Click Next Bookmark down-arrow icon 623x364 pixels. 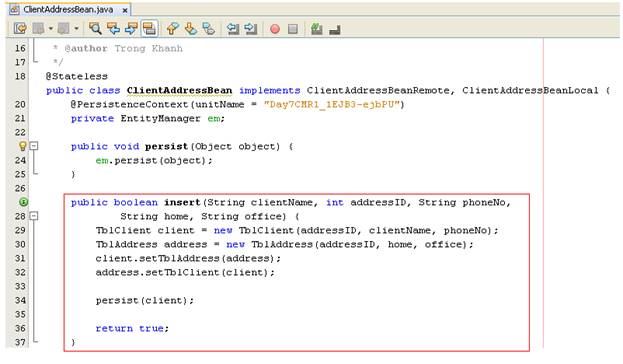(x=191, y=28)
